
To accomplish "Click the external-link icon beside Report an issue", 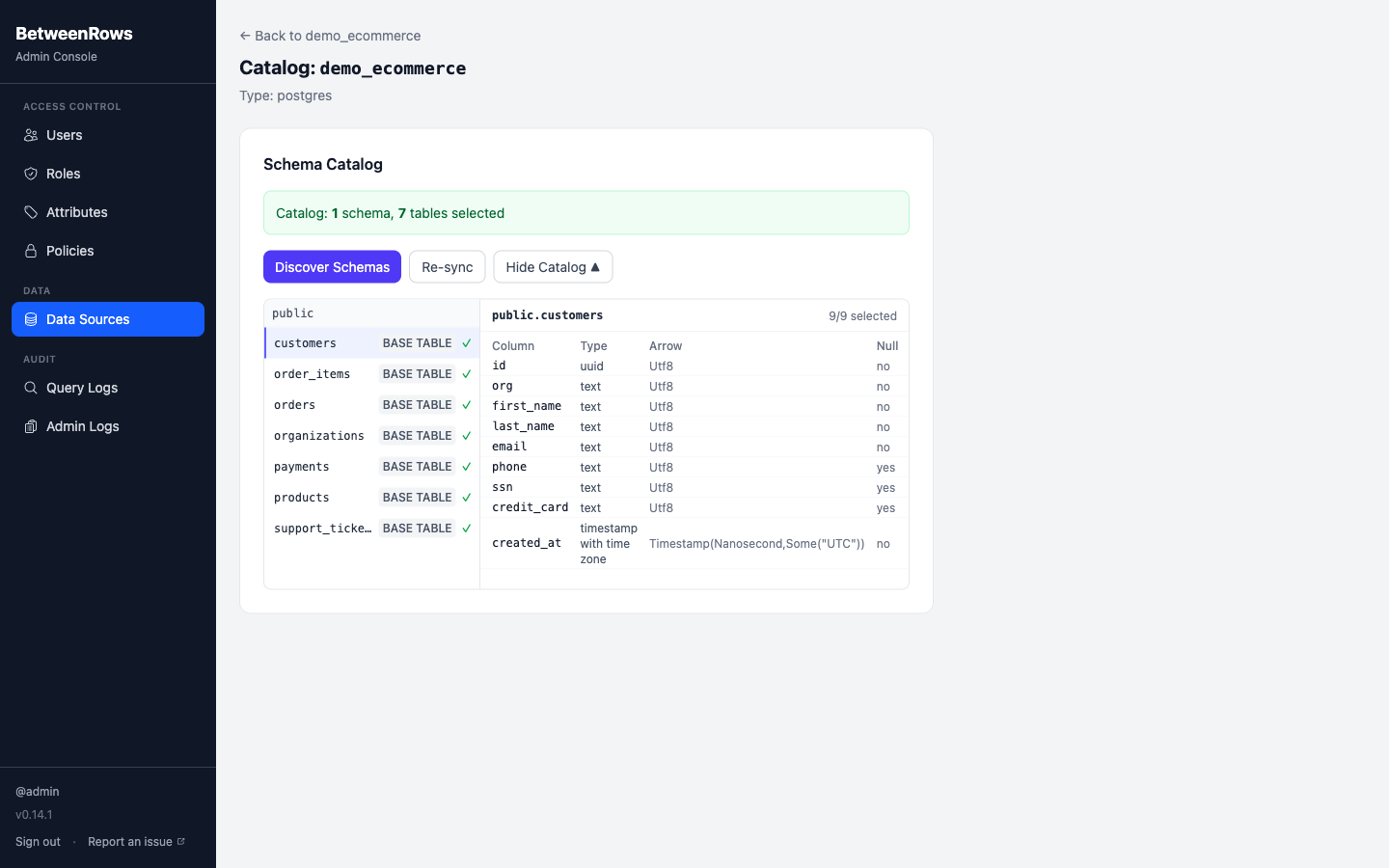I will [181, 840].
